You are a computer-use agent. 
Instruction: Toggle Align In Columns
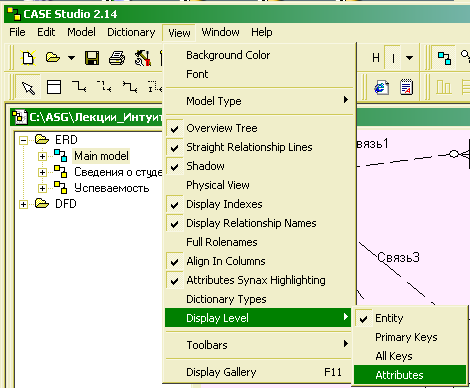tap(259, 261)
